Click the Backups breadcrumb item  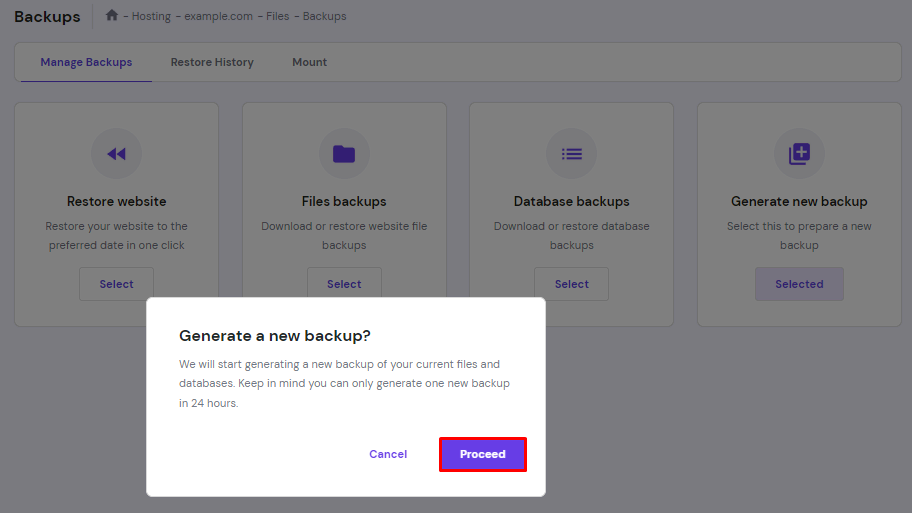tap(325, 17)
